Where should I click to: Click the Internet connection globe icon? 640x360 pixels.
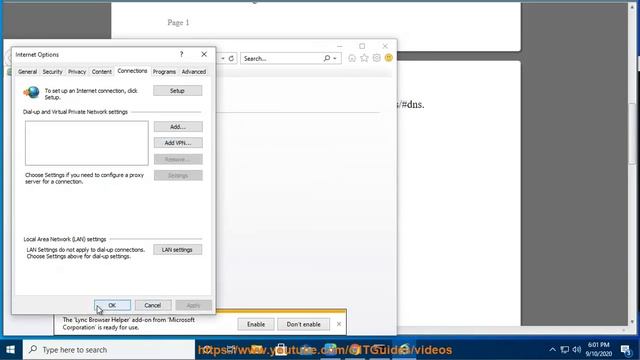(32, 93)
